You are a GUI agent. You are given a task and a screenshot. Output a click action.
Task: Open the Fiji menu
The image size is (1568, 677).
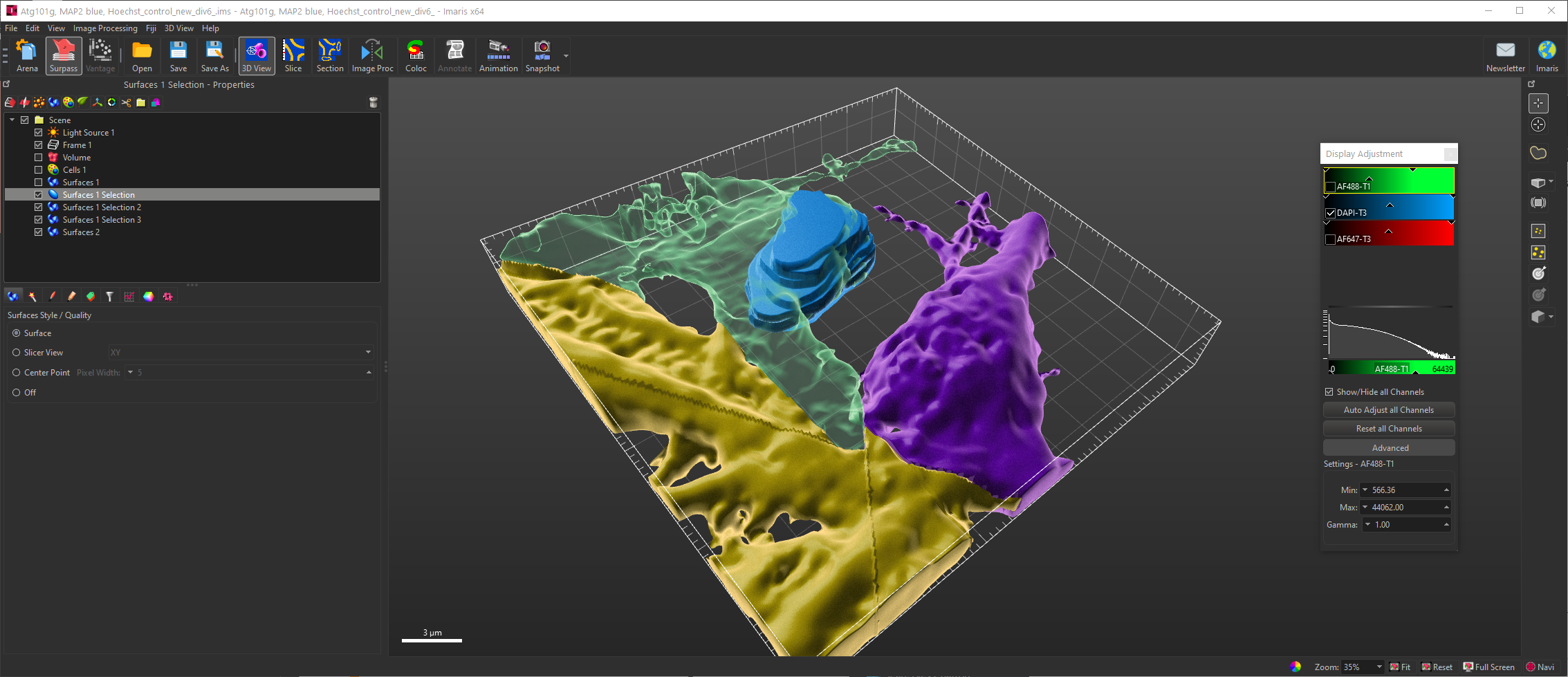click(x=151, y=28)
